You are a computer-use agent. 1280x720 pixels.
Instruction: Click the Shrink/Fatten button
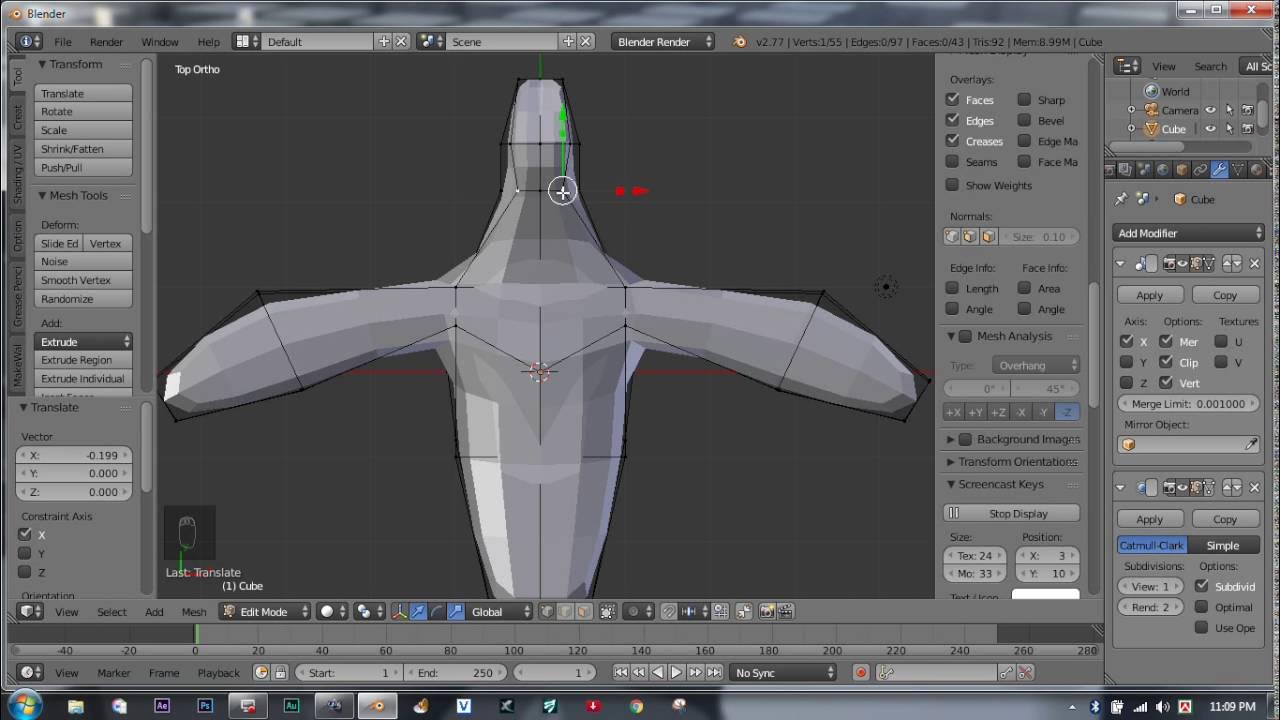pyautogui.click(x=84, y=149)
